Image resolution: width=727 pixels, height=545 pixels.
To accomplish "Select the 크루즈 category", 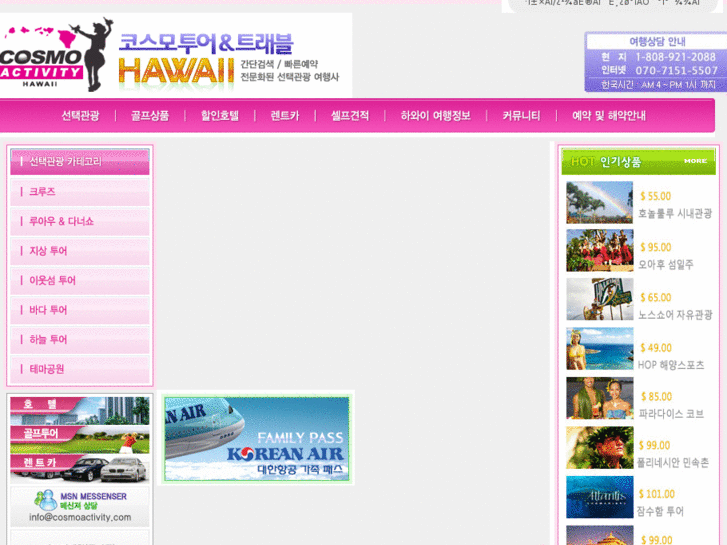I will point(80,192).
